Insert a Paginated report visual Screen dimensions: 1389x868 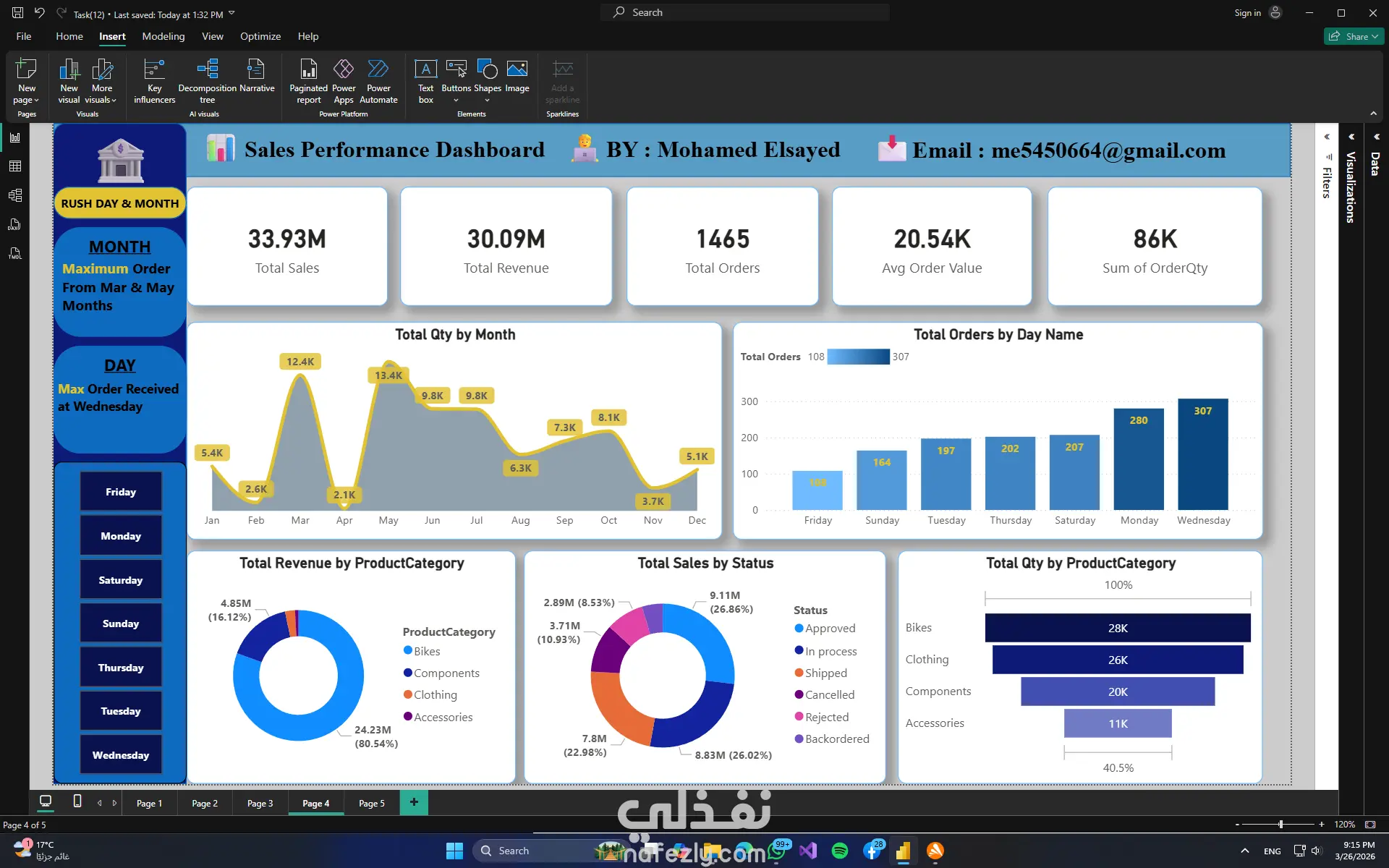click(x=308, y=81)
